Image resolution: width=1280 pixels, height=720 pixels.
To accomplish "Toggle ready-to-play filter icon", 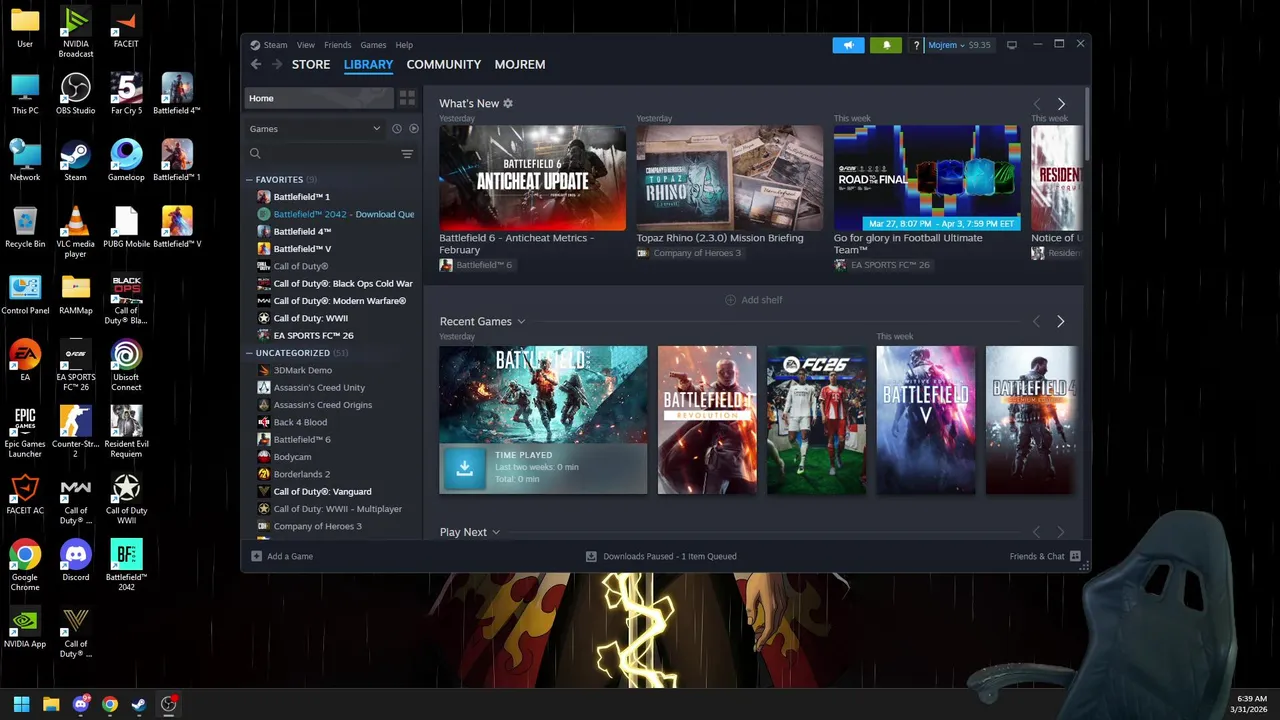I will point(413,128).
